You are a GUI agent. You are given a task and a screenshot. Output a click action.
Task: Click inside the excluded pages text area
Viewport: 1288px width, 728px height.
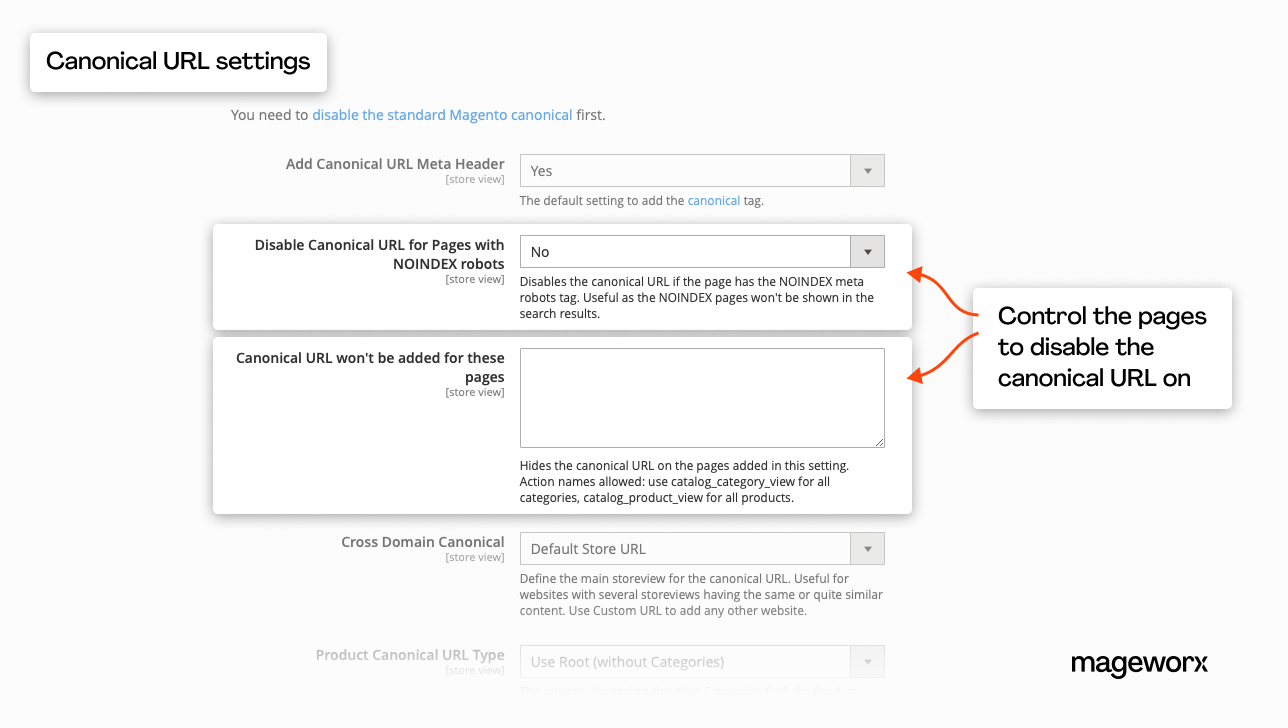tap(700, 397)
